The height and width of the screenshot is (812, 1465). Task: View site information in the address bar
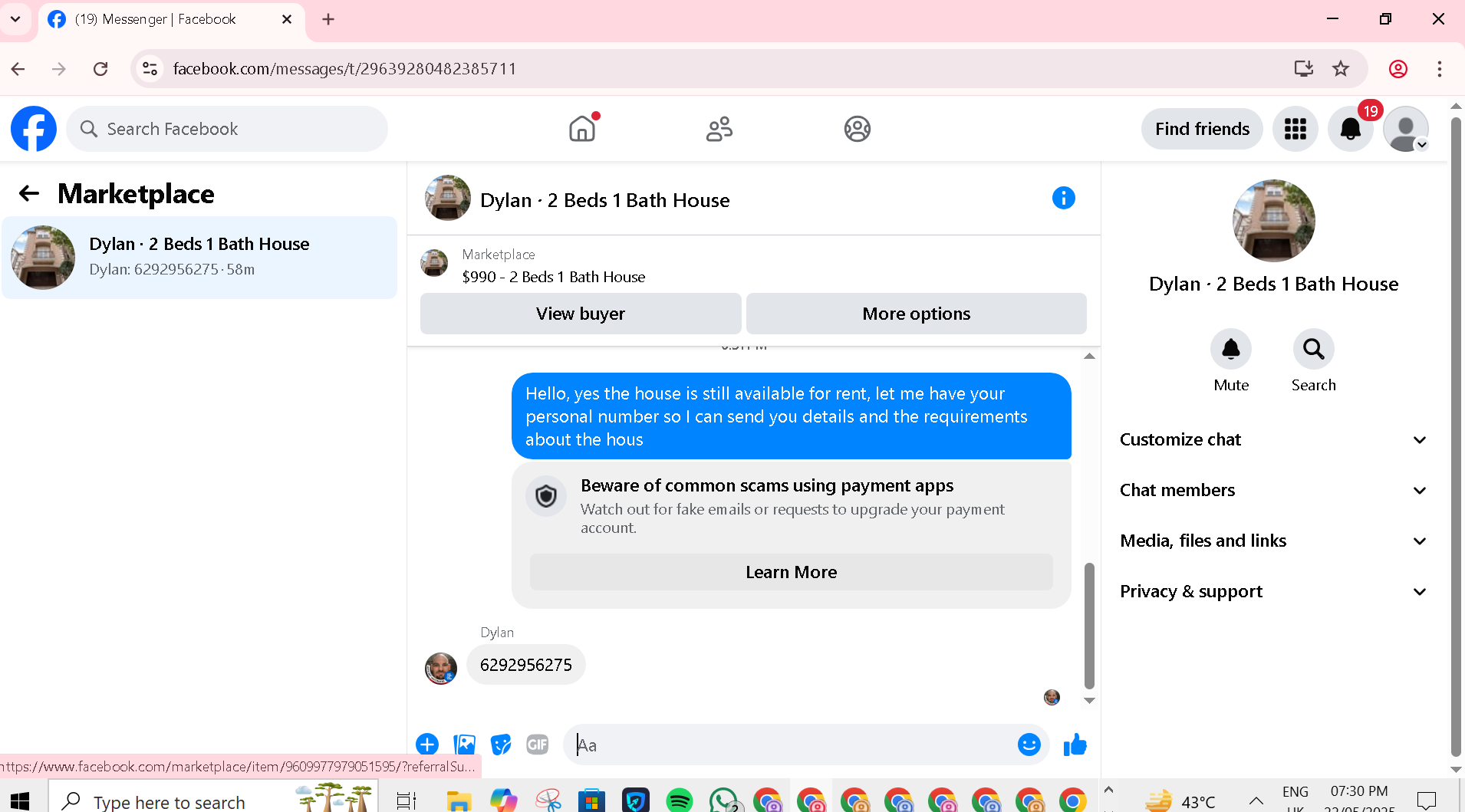coord(150,69)
